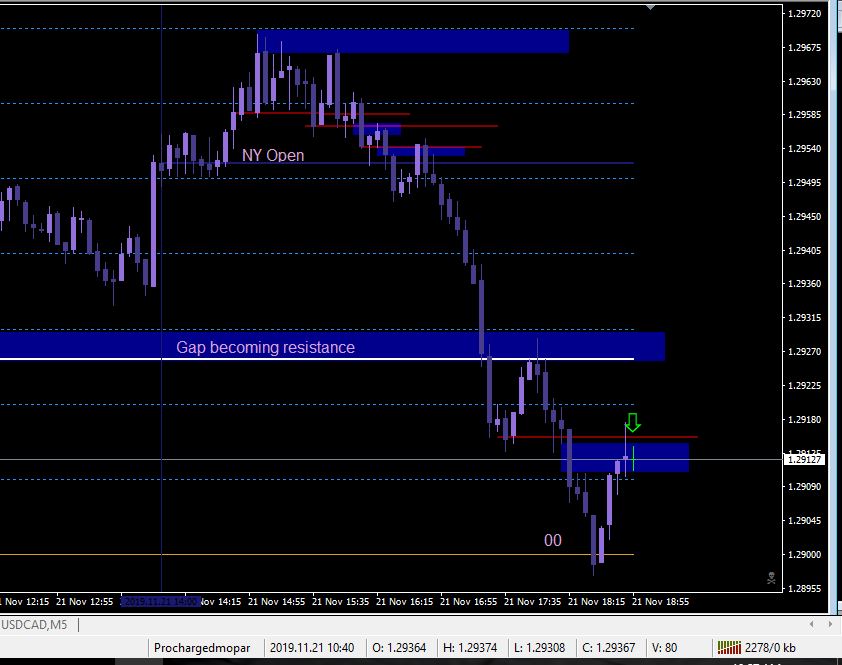Click the 1.29000 price axis label
The width and height of the screenshot is (842, 665).
click(804, 554)
